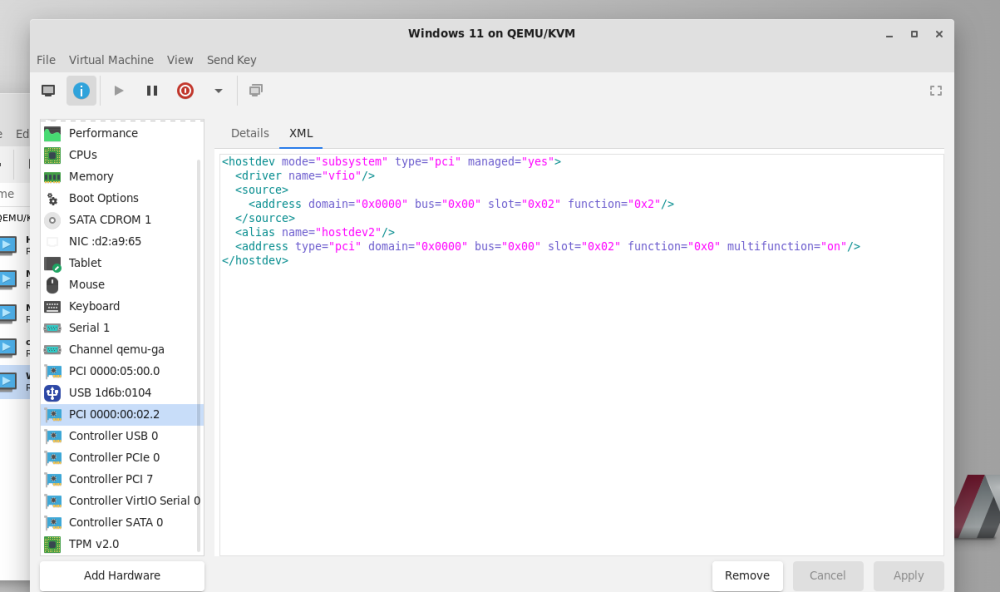Select PCI 0000:00:02.2 host device
The image size is (1000, 592).
[x=122, y=415]
